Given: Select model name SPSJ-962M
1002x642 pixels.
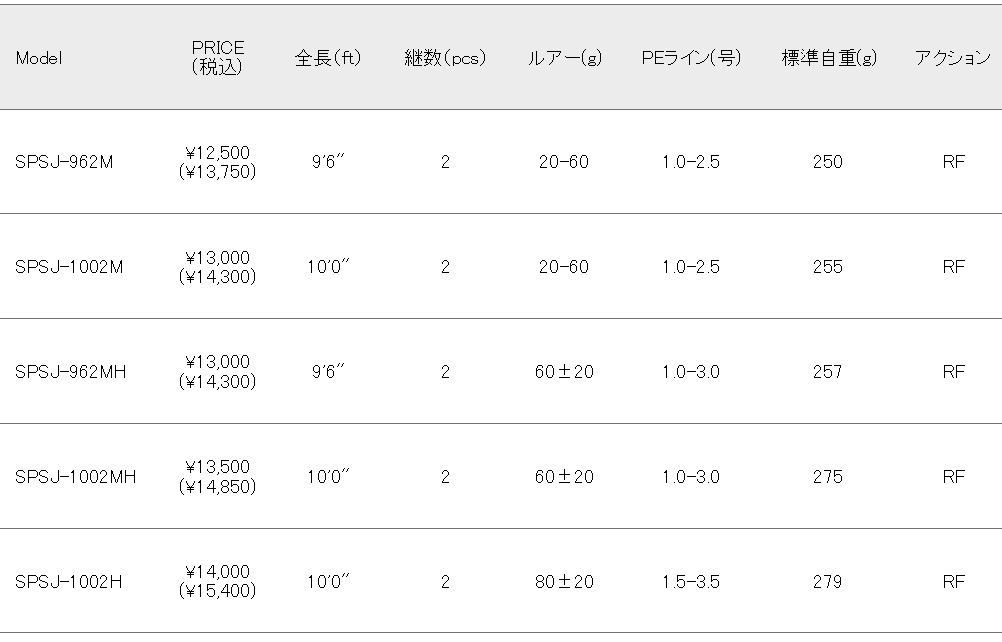Looking at the screenshot, I should [x=64, y=162].
